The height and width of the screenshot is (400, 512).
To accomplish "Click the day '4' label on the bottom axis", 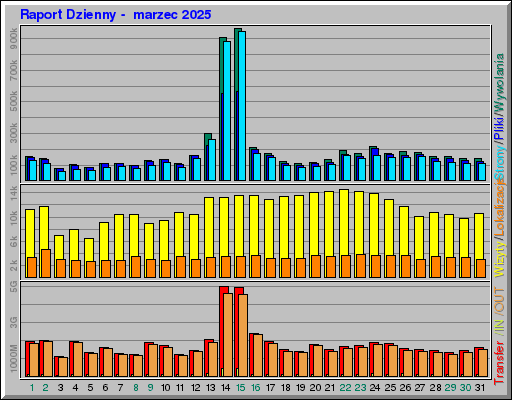I will [75, 388].
